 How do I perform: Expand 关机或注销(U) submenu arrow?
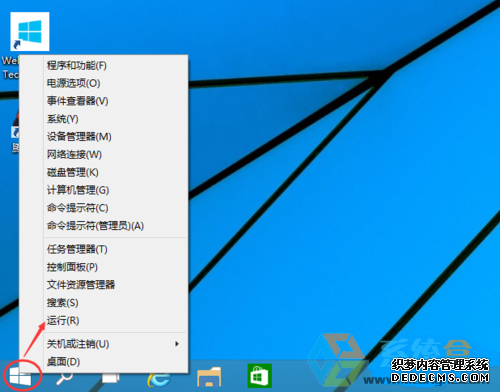[x=177, y=344]
